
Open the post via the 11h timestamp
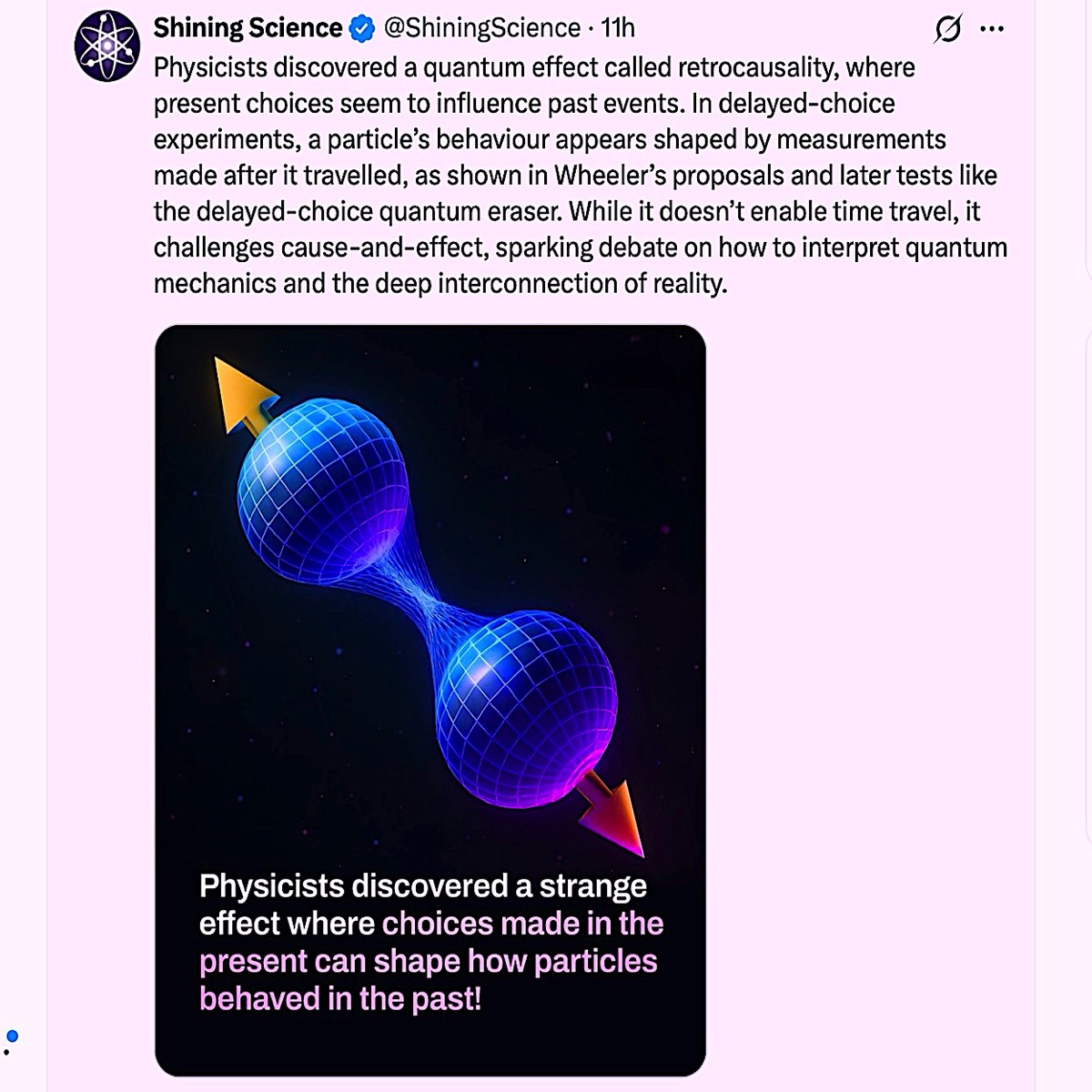(x=618, y=29)
